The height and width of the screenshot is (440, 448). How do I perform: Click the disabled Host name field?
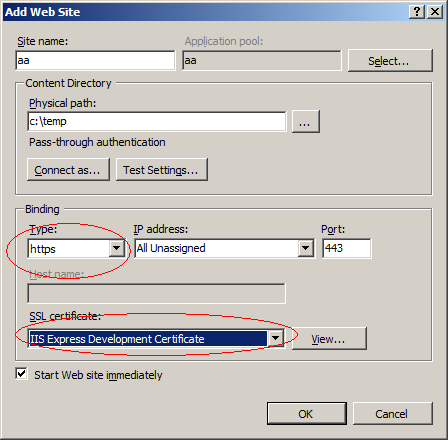coord(156,293)
